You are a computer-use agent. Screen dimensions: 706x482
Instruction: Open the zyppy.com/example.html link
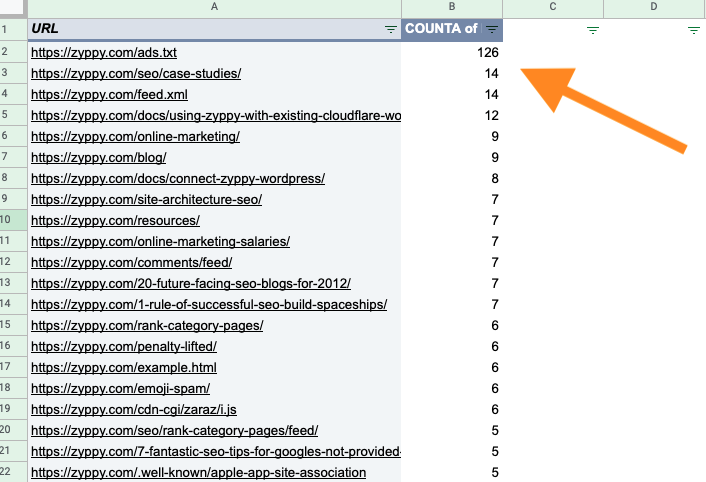(x=124, y=368)
